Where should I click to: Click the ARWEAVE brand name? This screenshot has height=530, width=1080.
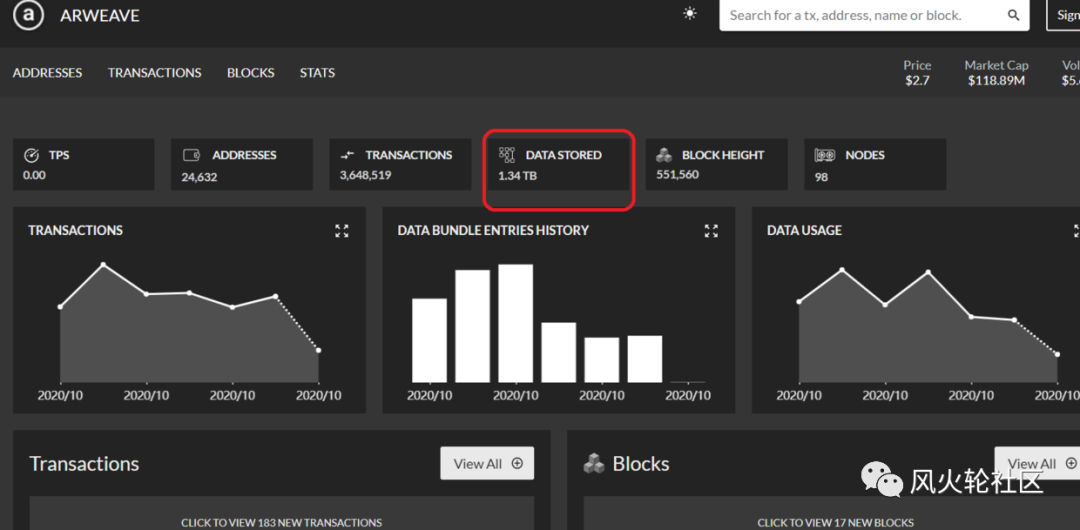click(100, 15)
